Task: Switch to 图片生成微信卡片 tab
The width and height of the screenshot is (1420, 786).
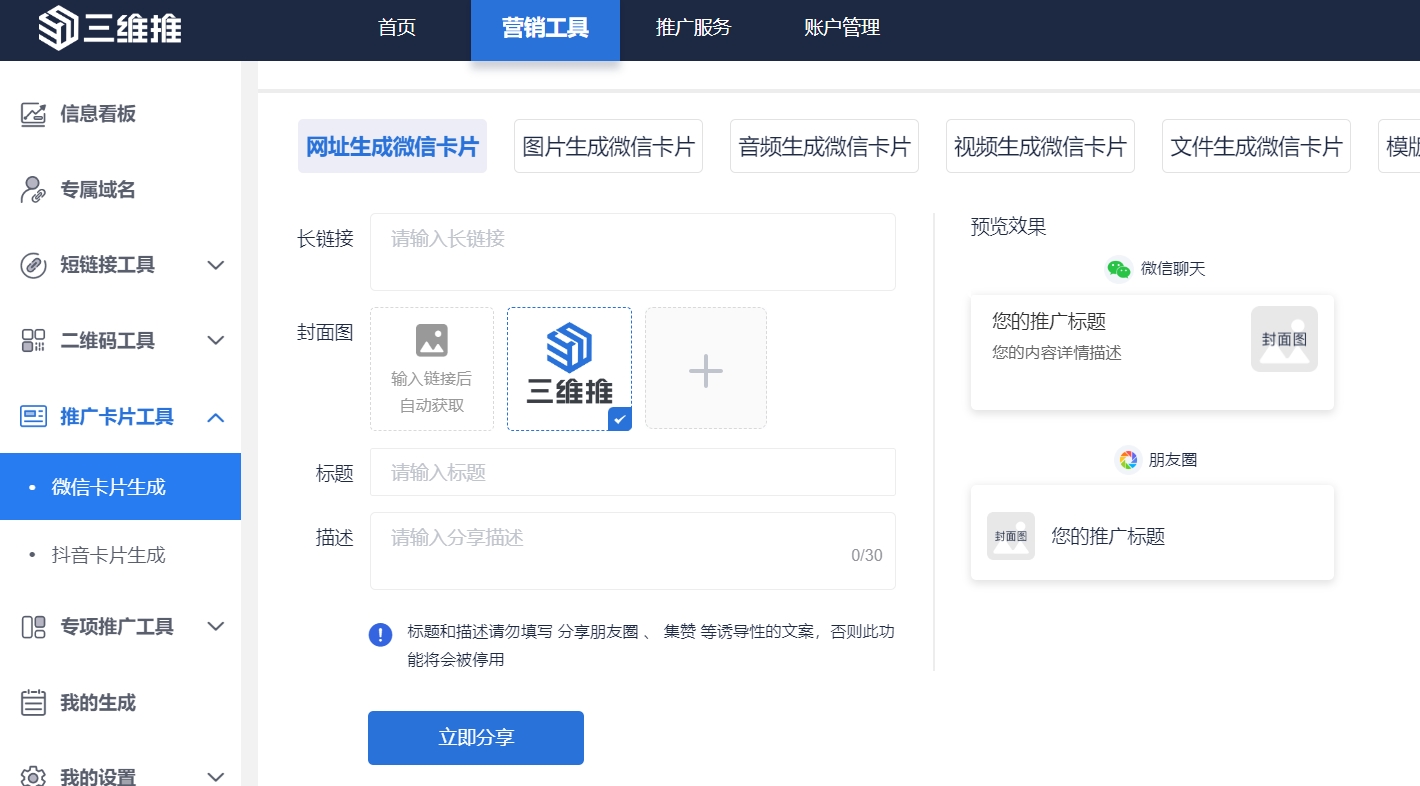Action: [x=608, y=147]
